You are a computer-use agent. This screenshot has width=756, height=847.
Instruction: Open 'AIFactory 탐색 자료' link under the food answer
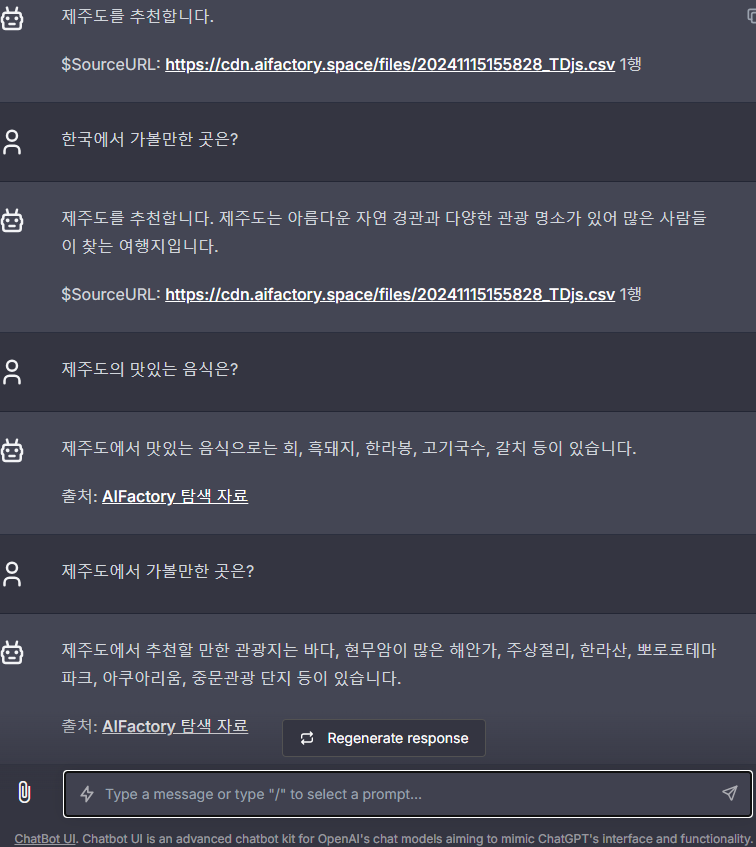(x=174, y=496)
